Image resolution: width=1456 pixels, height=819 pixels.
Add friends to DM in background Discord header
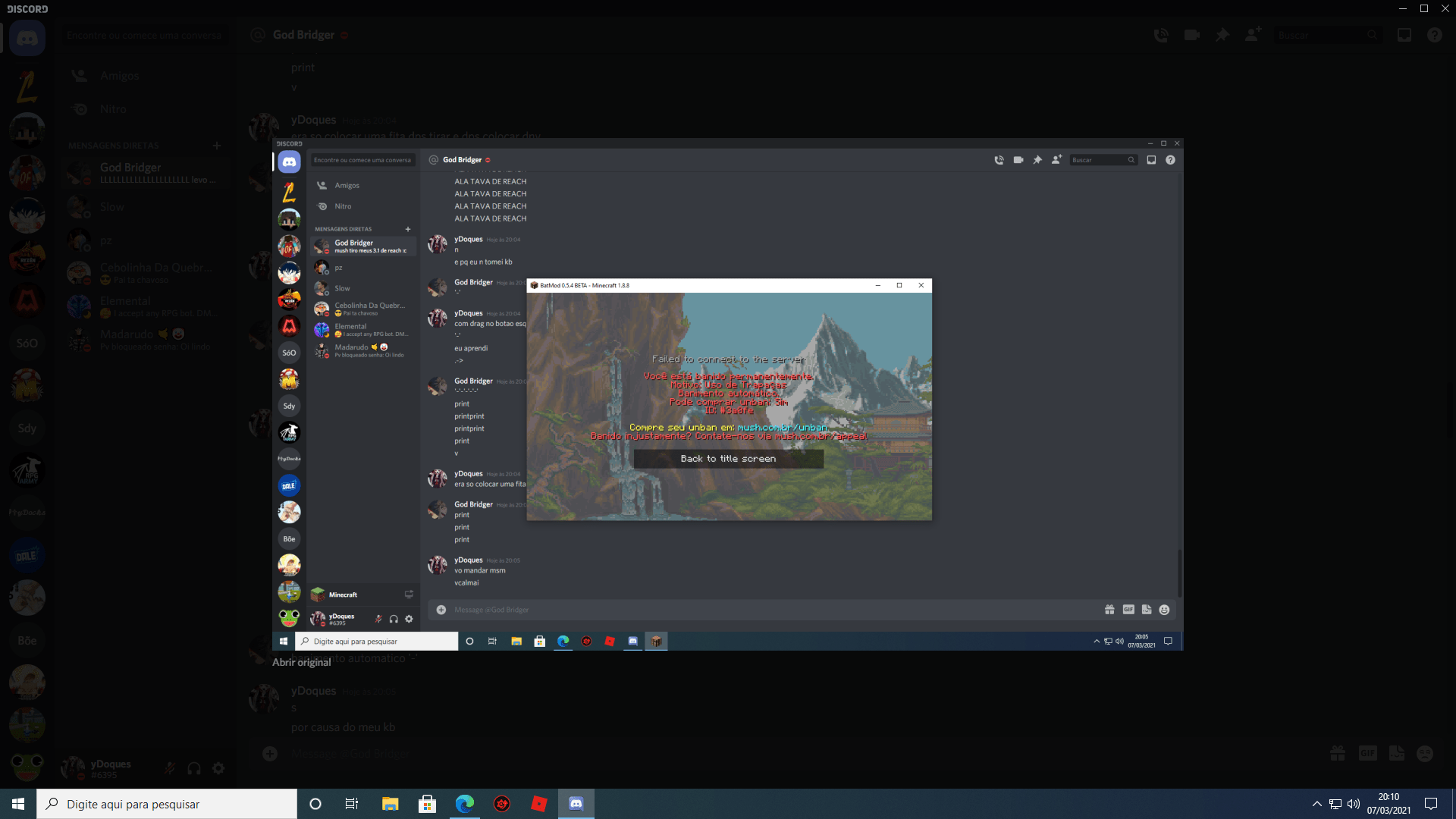click(1253, 35)
